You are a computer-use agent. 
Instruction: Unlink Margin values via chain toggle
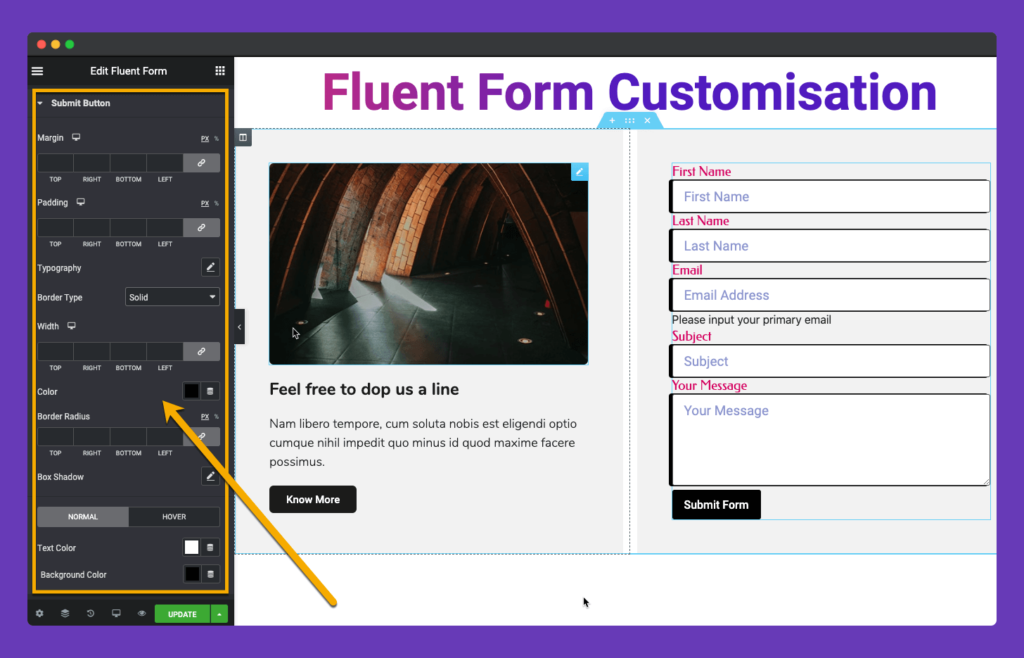tap(202, 162)
